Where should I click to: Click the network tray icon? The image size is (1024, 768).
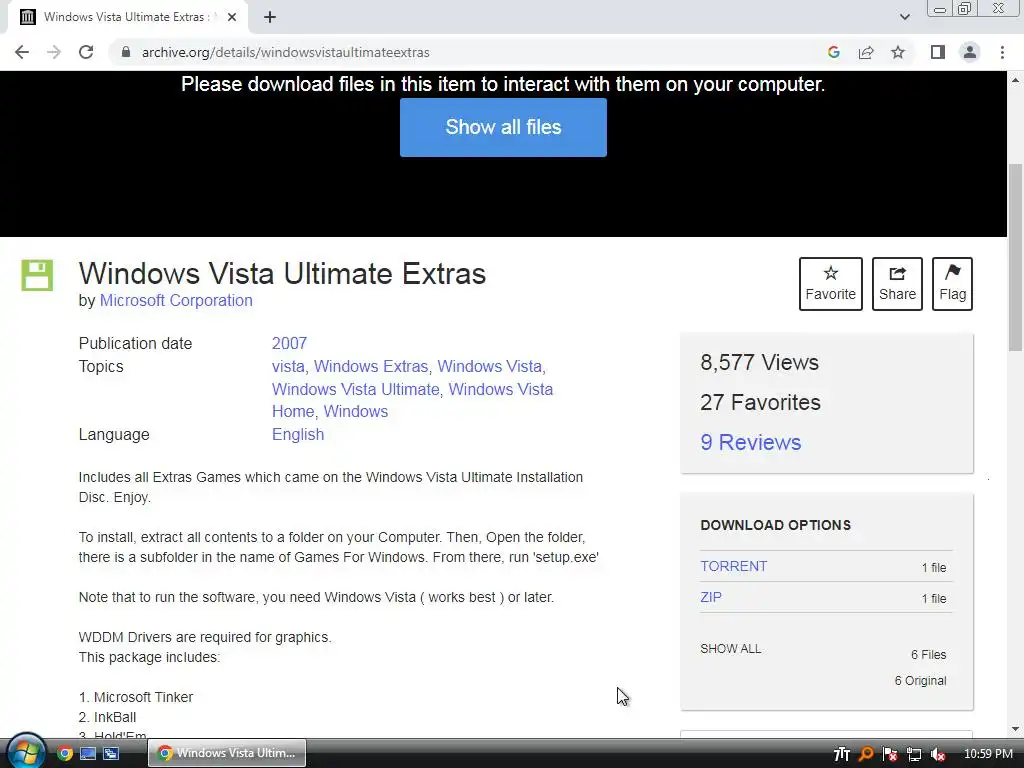(914, 754)
